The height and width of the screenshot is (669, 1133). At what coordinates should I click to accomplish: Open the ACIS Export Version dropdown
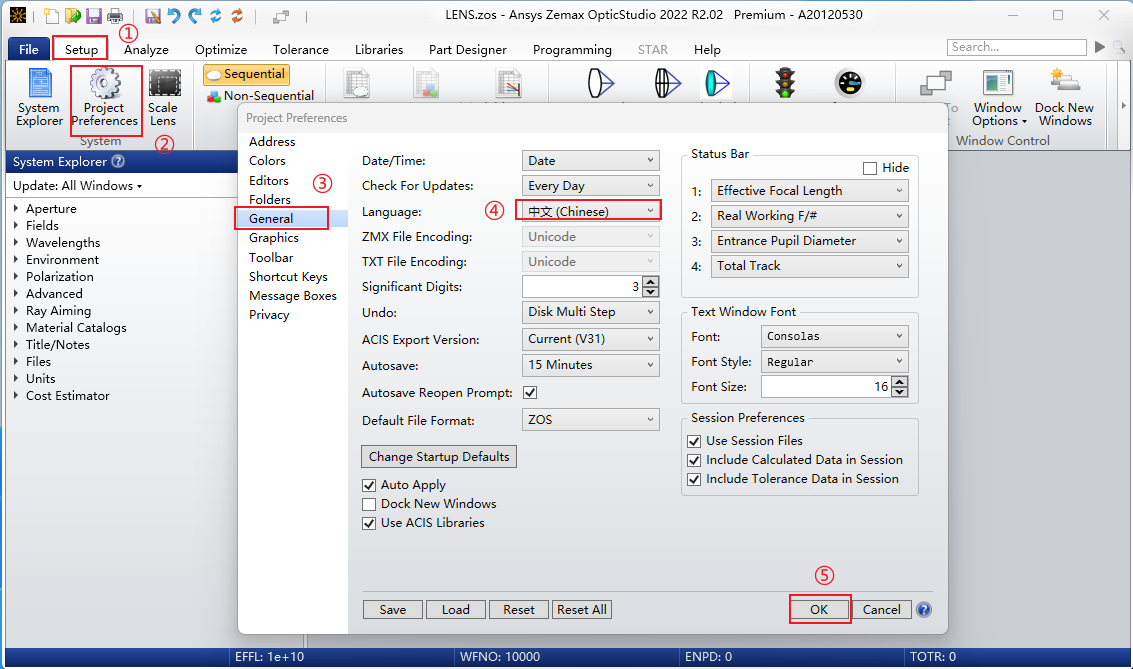click(590, 339)
